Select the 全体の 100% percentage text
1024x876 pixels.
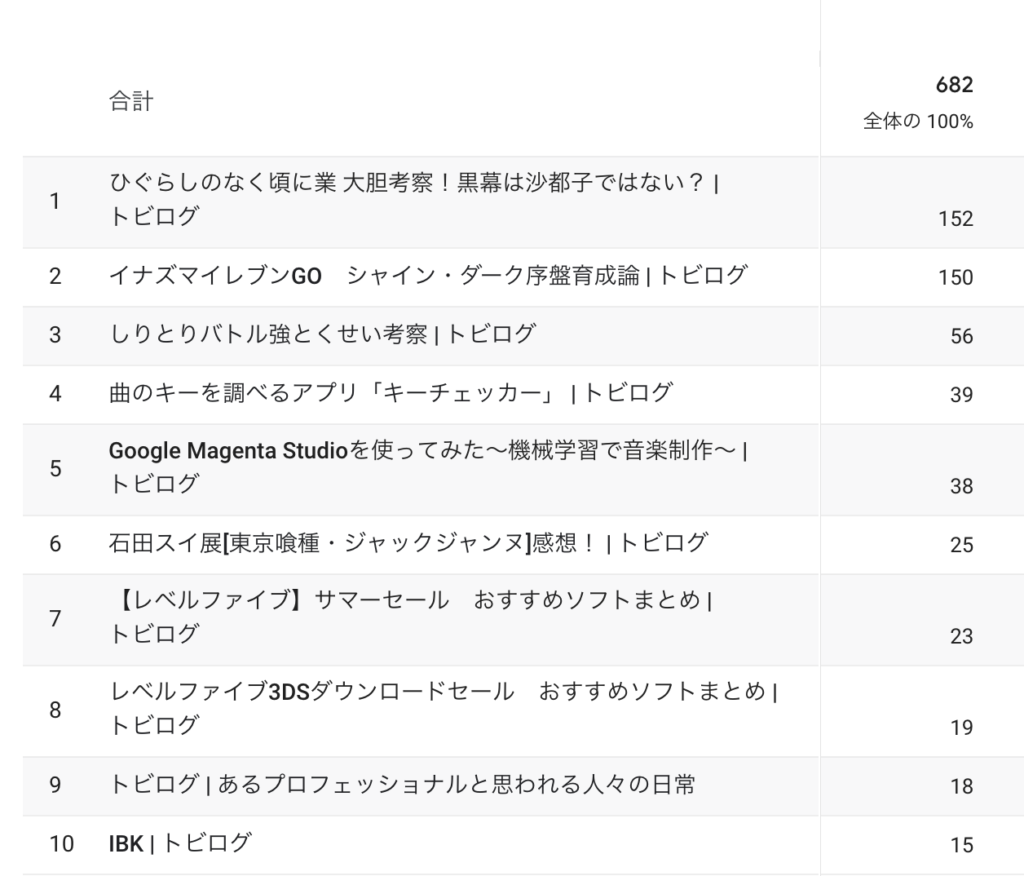(918, 121)
